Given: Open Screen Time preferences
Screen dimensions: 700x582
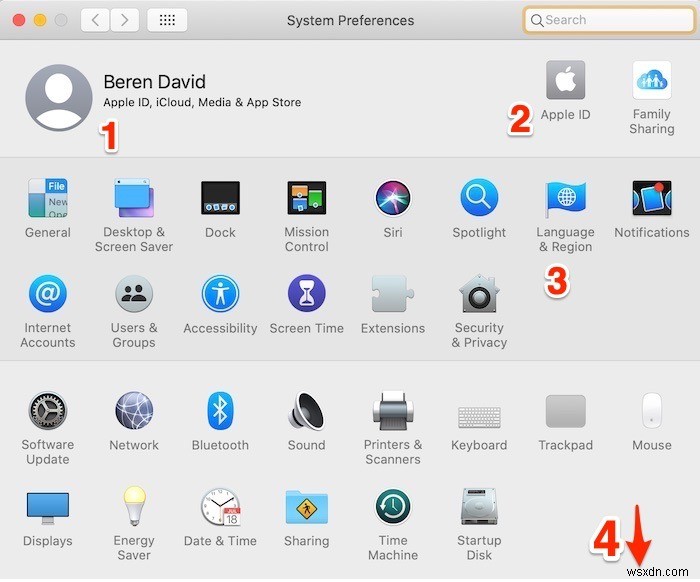Looking at the screenshot, I should click(x=307, y=293).
